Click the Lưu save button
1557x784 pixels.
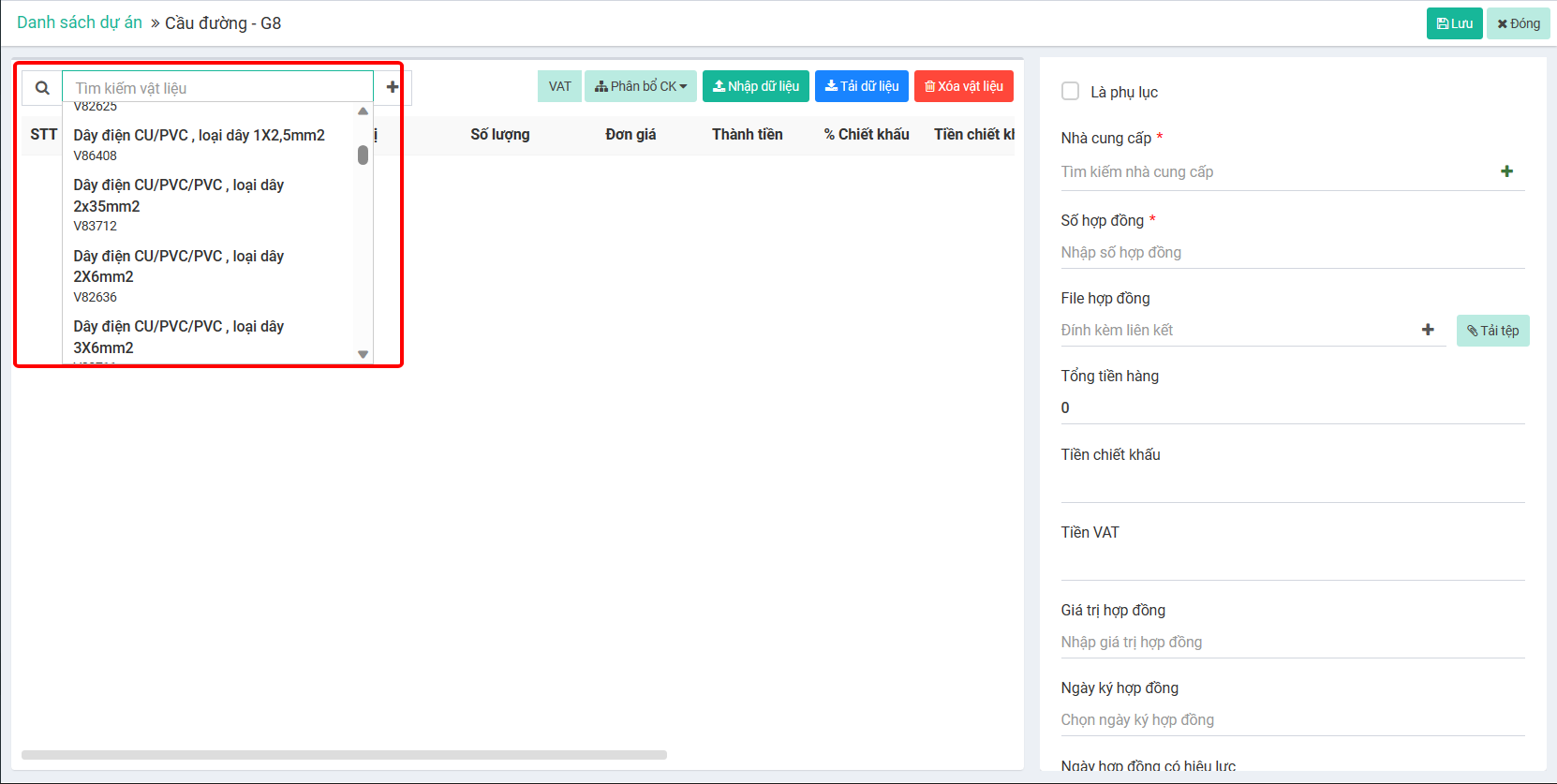point(1453,23)
